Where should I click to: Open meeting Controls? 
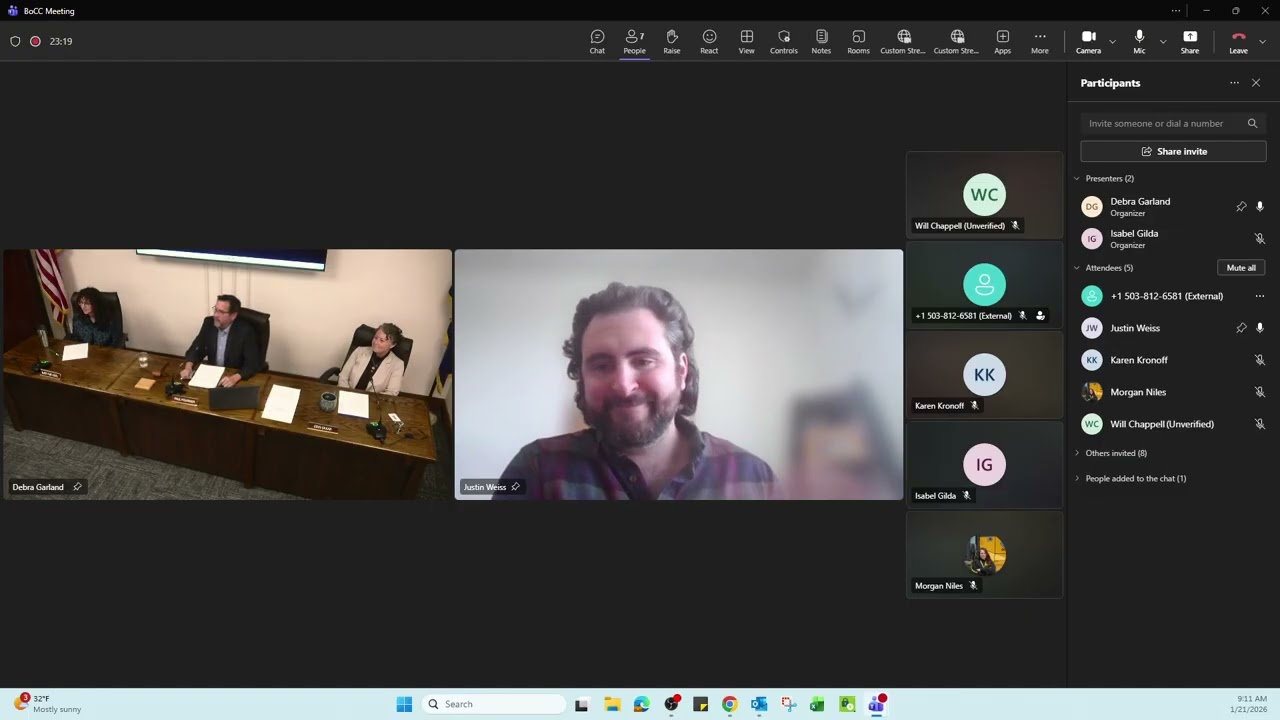point(784,41)
